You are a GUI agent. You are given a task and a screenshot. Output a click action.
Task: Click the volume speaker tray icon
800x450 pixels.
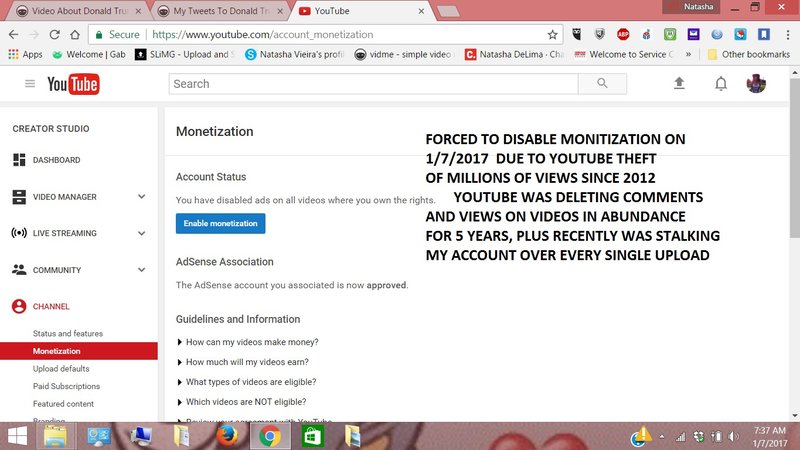(733, 437)
